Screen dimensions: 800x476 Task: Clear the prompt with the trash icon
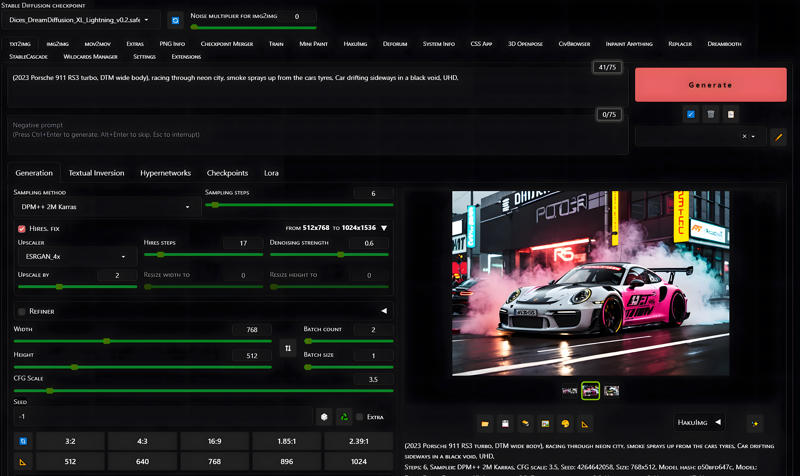tap(711, 114)
